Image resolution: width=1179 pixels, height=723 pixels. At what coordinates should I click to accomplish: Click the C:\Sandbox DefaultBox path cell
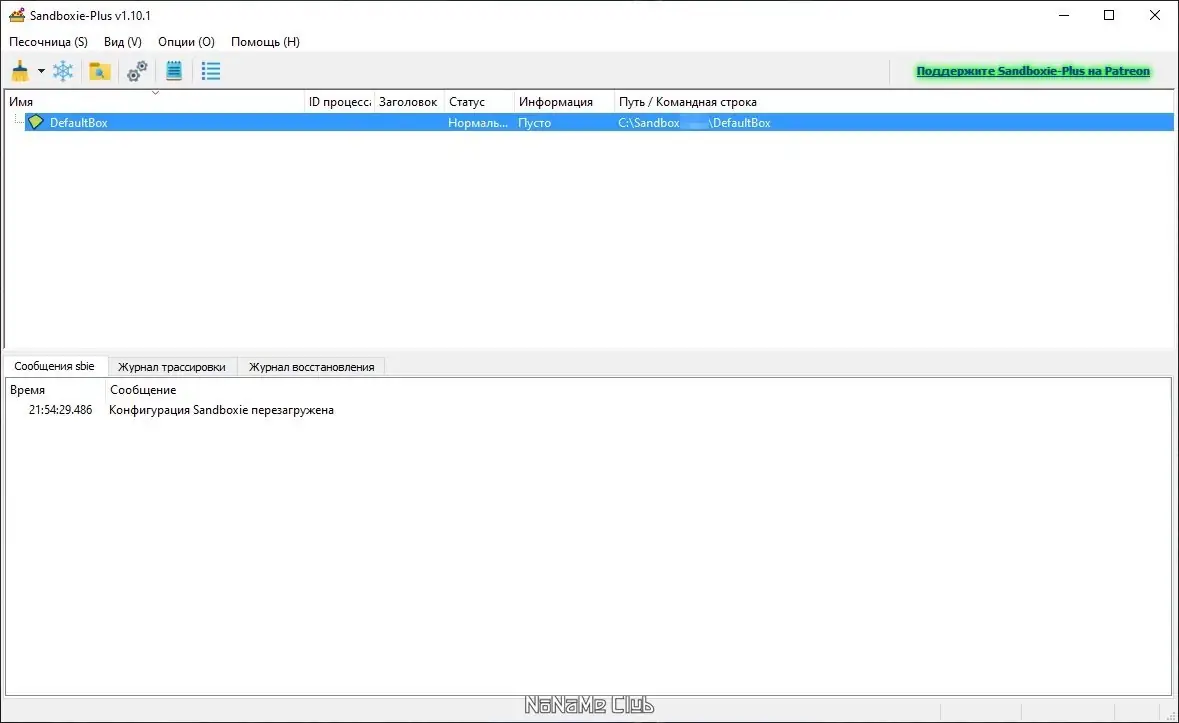[x=694, y=123]
